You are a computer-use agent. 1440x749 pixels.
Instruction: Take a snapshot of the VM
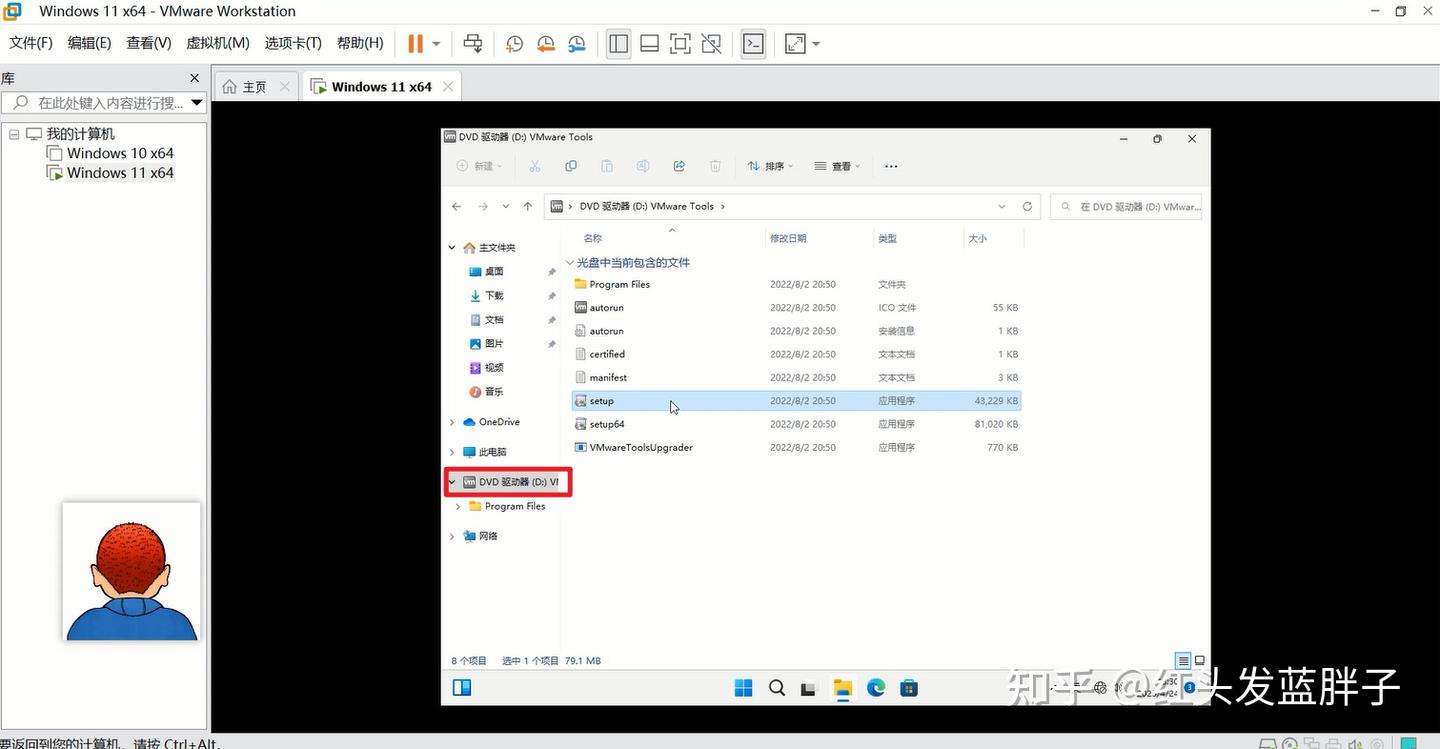point(514,43)
